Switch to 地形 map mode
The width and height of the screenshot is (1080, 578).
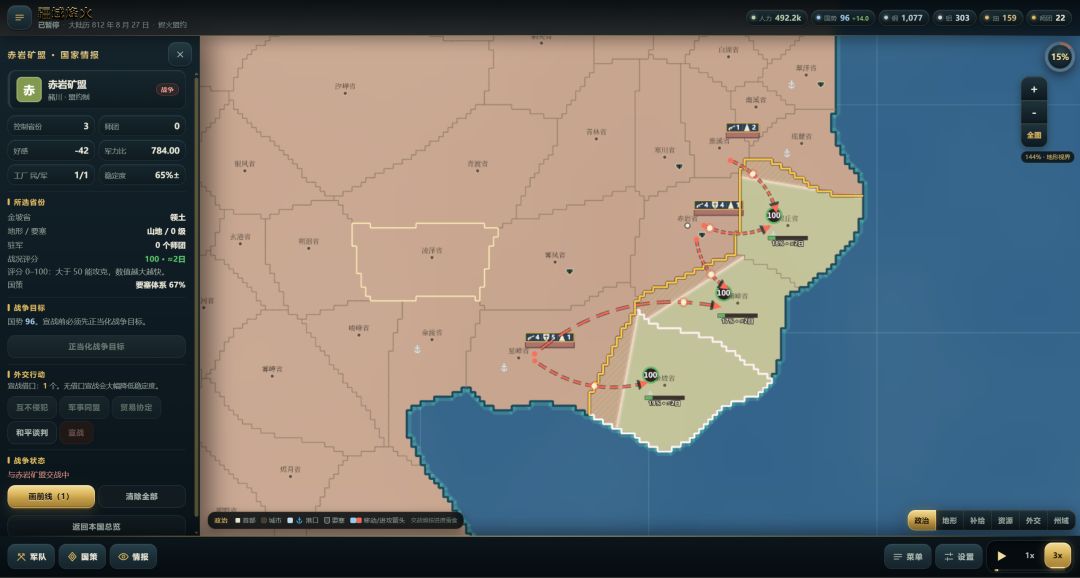pyautogui.click(x=949, y=521)
